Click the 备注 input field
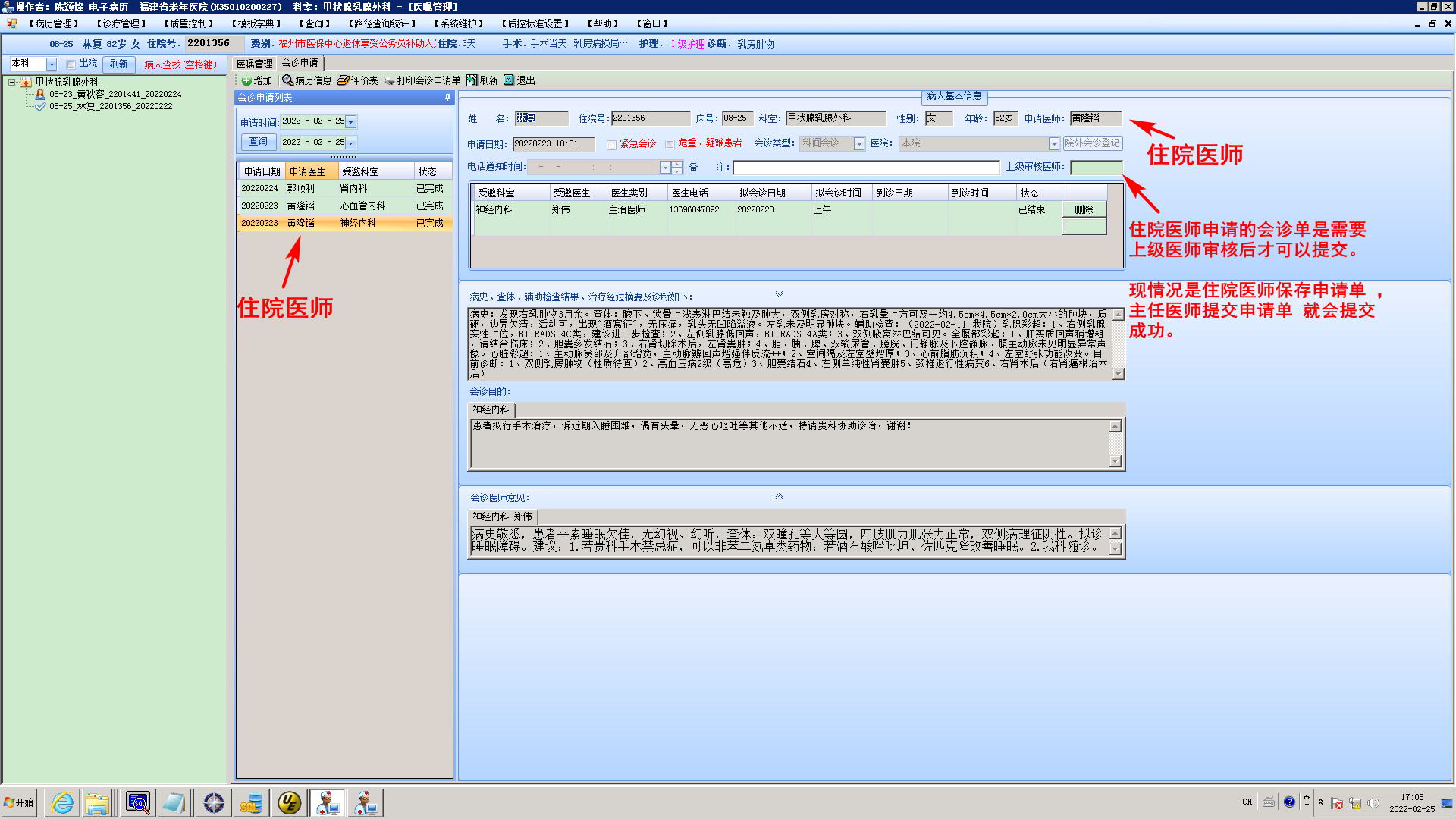 865,168
